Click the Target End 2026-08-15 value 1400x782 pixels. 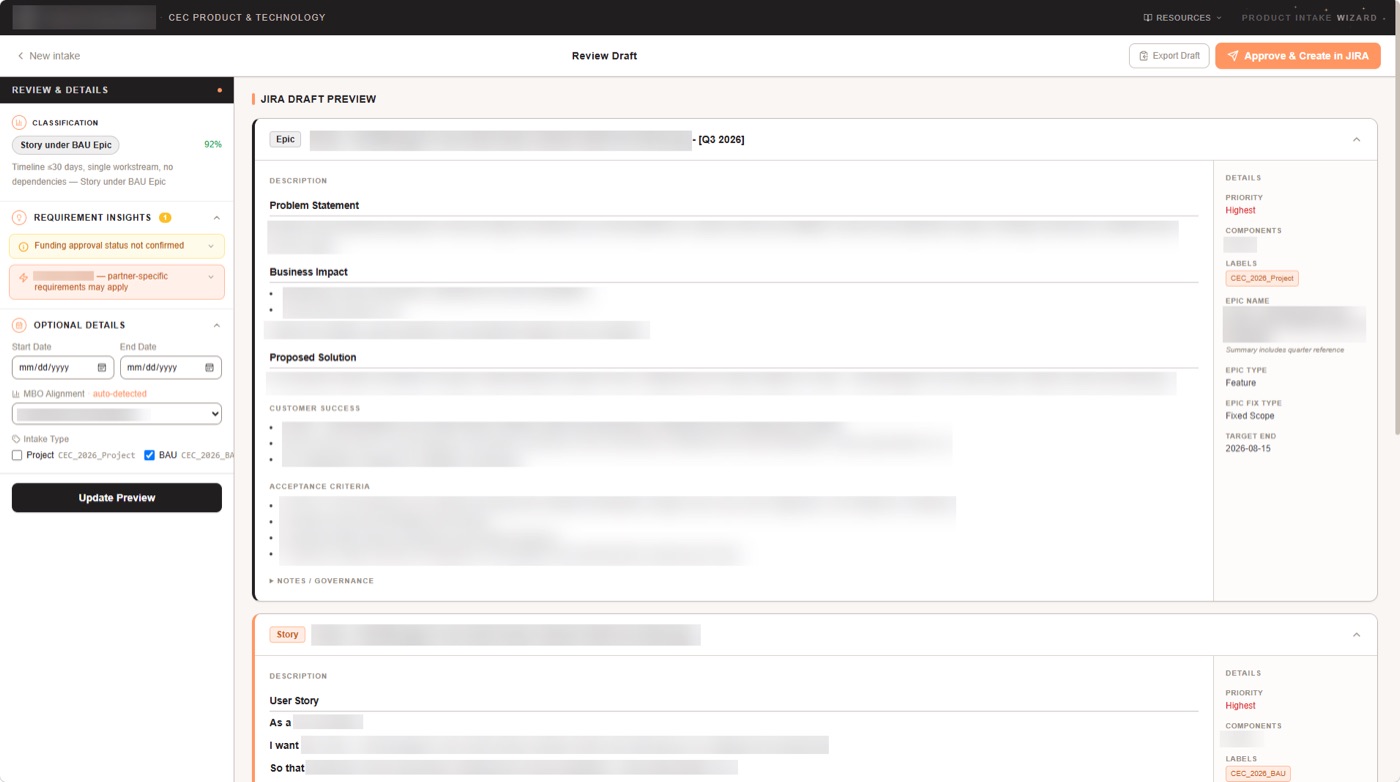[1248, 449]
